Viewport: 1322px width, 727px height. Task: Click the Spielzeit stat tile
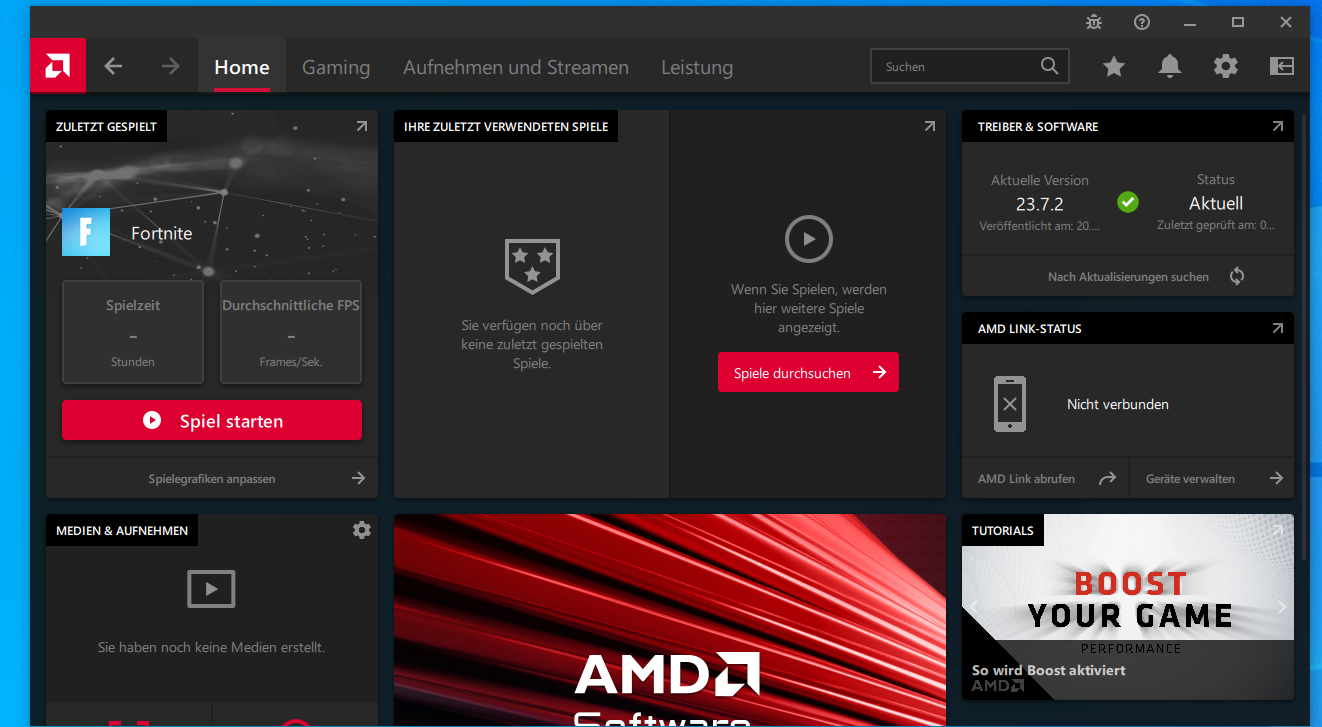point(133,332)
